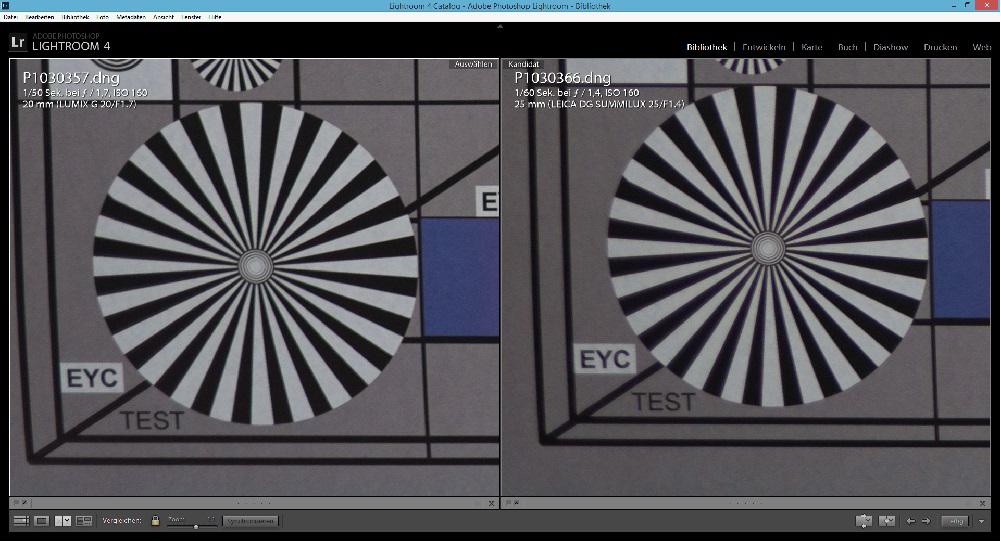Click the Kandidat label on right pane
1001x542 pixels.
tap(523, 64)
